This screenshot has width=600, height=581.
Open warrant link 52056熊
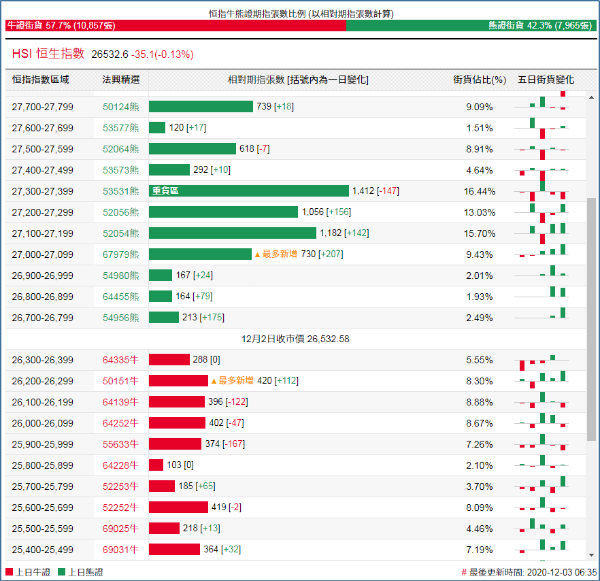click(121, 212)
